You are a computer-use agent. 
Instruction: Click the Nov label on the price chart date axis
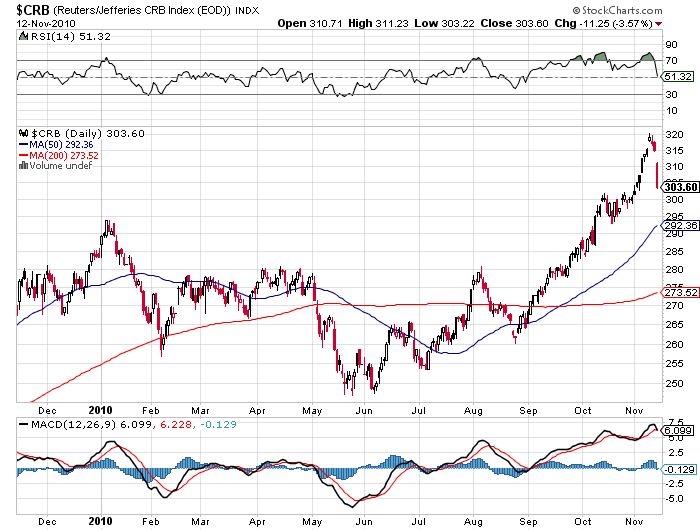(634, 410)
